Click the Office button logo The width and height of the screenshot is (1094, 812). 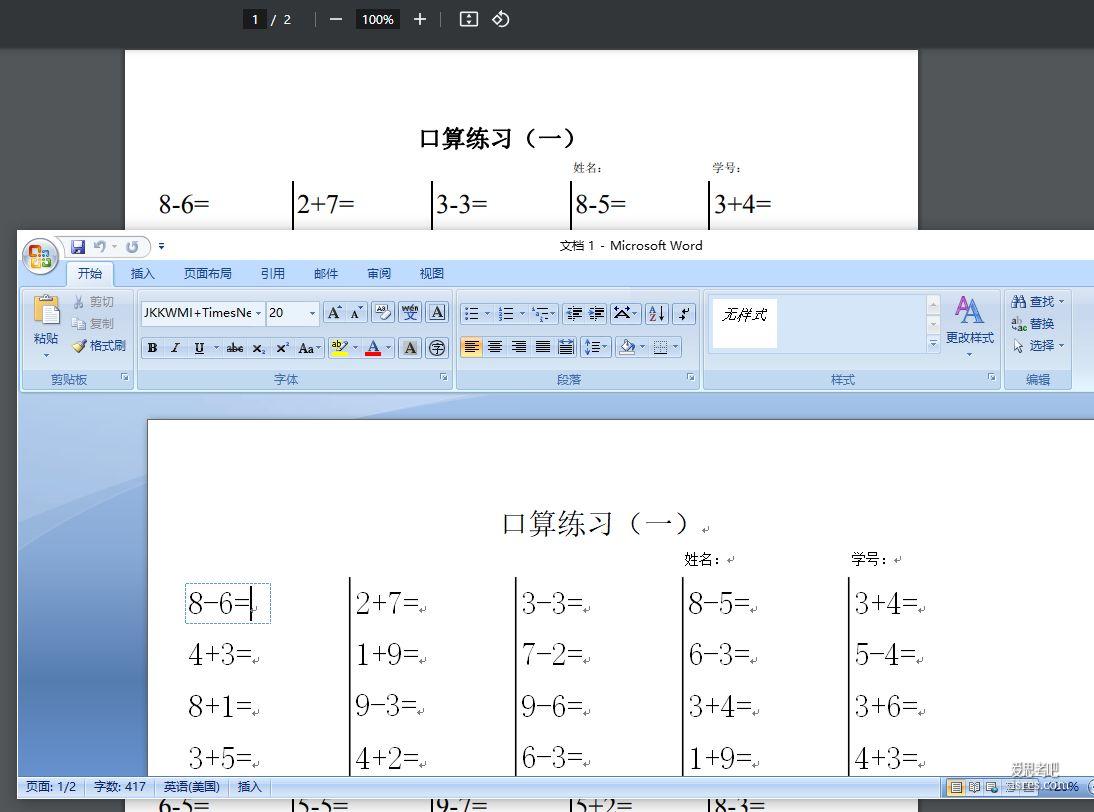pos(40,257)
